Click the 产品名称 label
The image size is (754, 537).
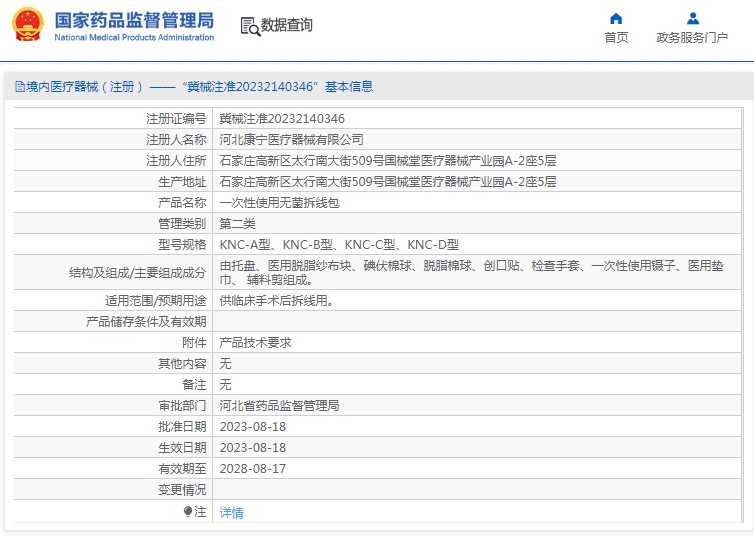click(x=182, y=203)
